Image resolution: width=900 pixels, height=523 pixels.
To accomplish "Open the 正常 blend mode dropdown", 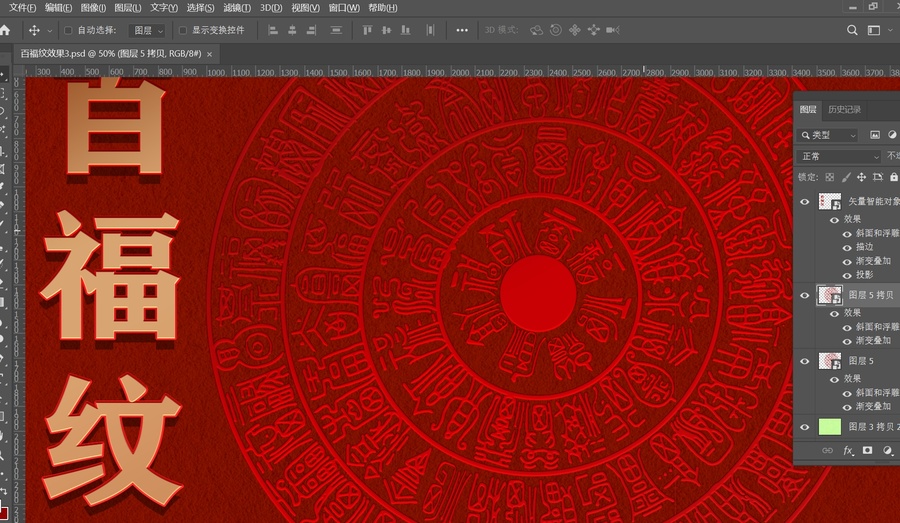I will point(839,156).
